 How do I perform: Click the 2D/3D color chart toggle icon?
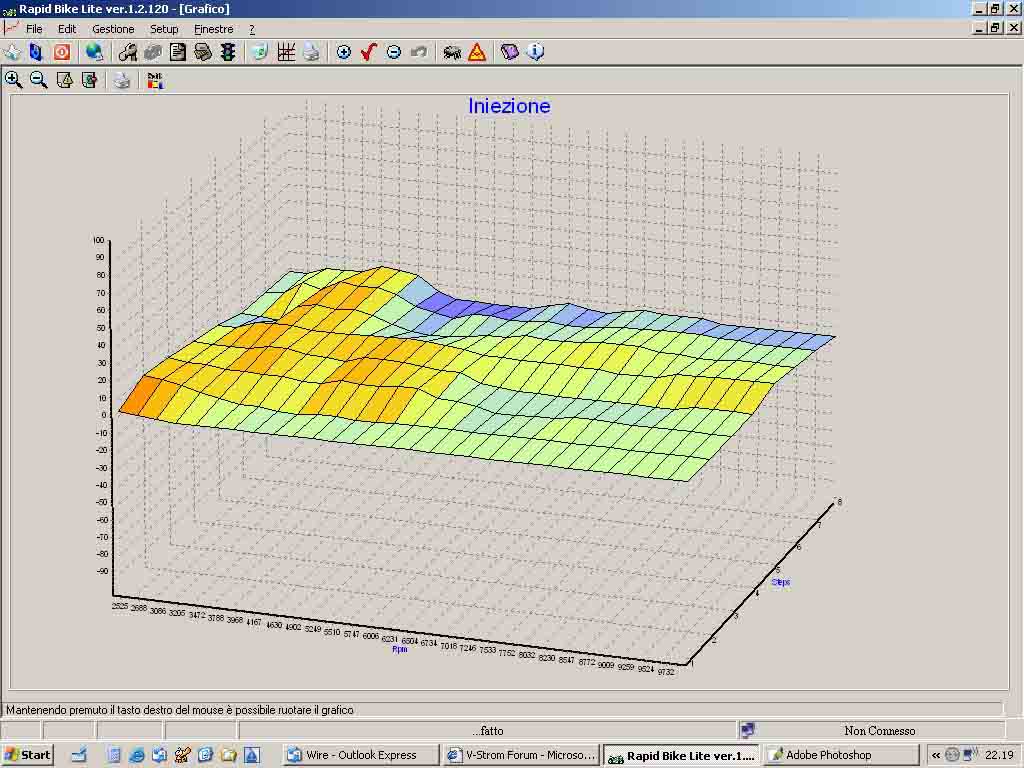click(155, 80)
